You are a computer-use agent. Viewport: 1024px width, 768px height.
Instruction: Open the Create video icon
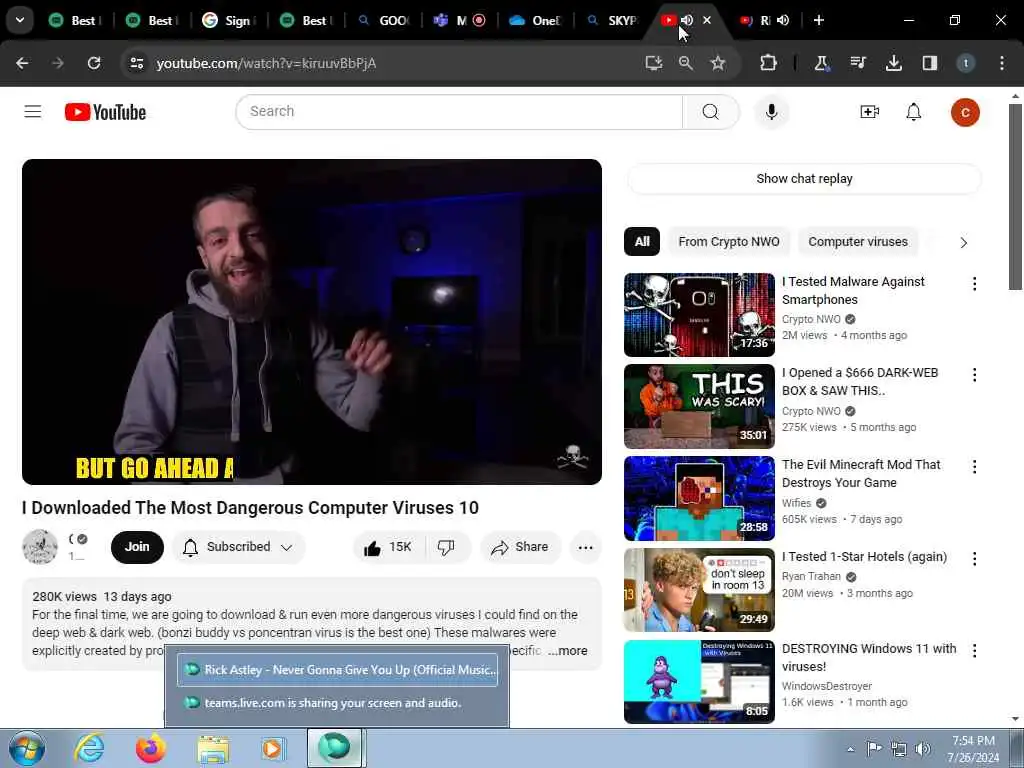(x=869, y=112)
